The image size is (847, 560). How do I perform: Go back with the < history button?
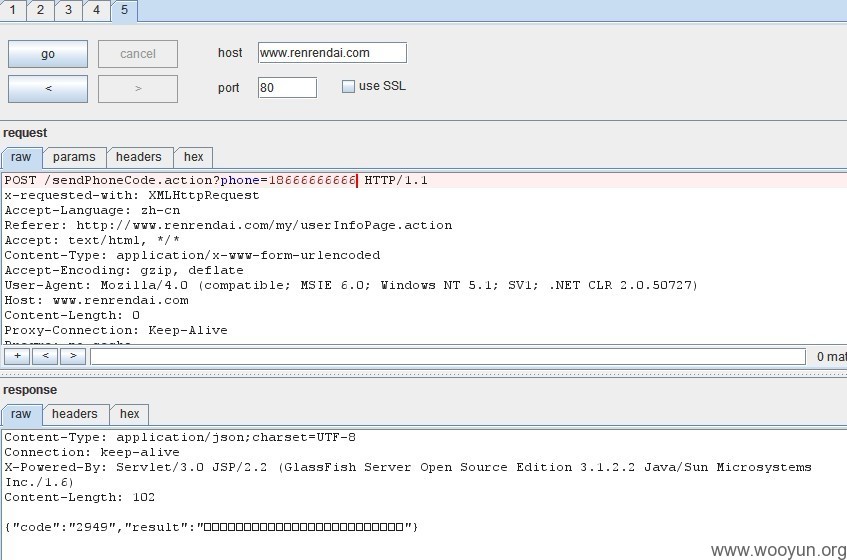tap(48, 89)
